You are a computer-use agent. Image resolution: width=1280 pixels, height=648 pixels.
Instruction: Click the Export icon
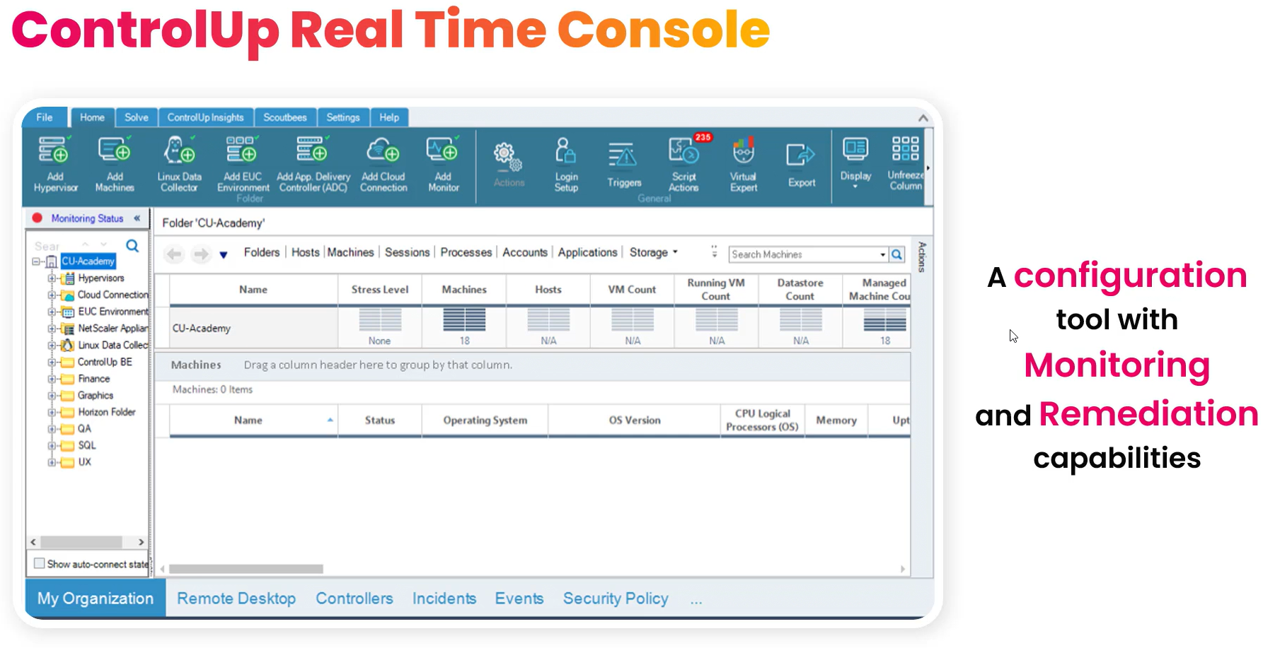[x=801, y=155]
